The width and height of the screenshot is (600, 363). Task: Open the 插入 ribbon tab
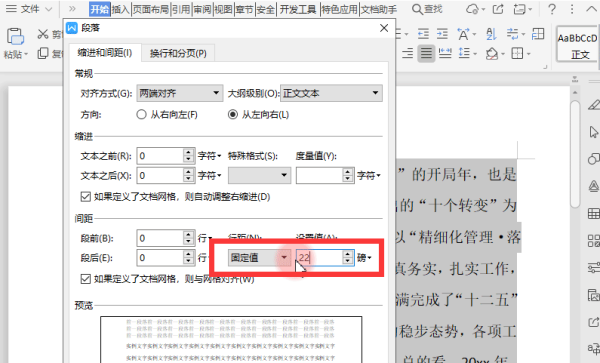pyautogui.click(x=121, y=9)
